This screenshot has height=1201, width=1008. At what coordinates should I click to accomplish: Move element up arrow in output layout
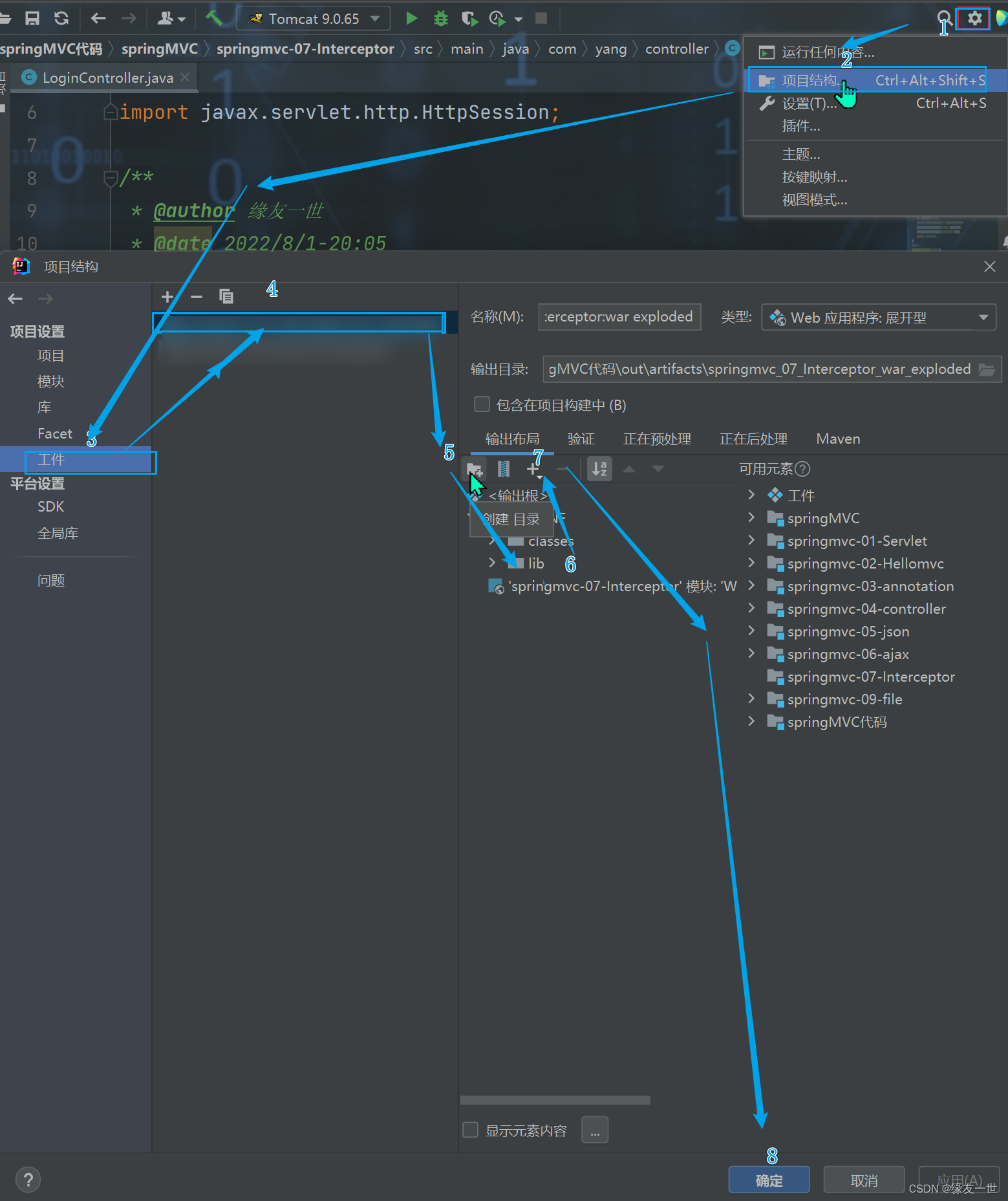(629, 469)
